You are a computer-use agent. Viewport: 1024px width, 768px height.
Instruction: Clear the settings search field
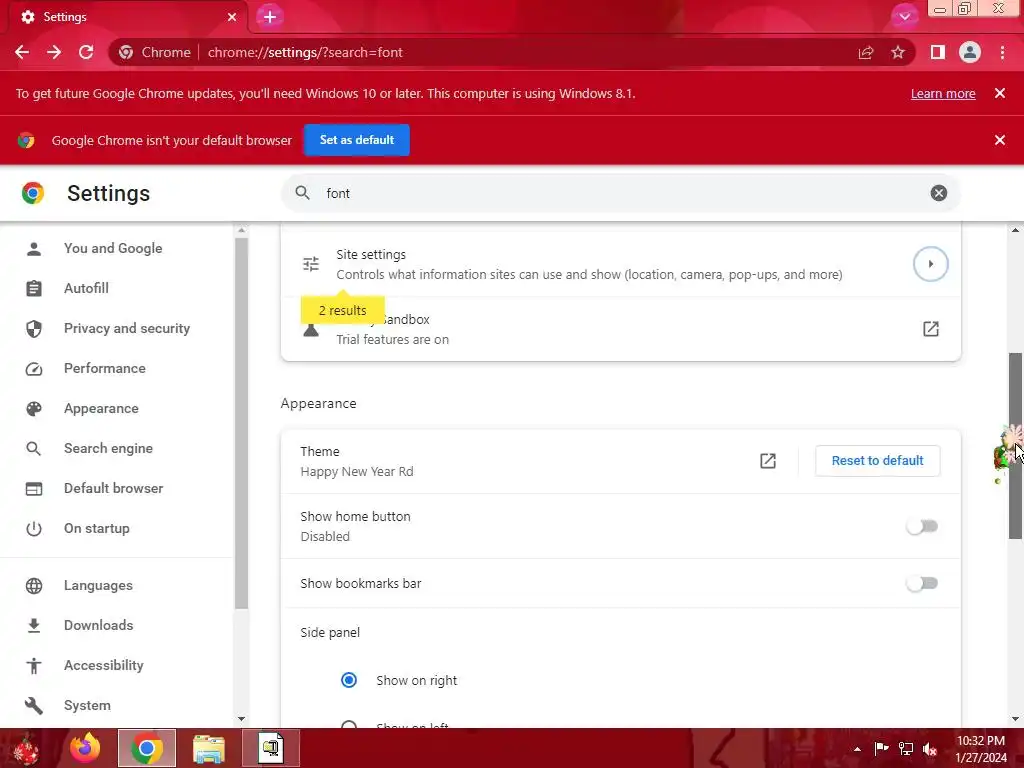pos(938,193)
